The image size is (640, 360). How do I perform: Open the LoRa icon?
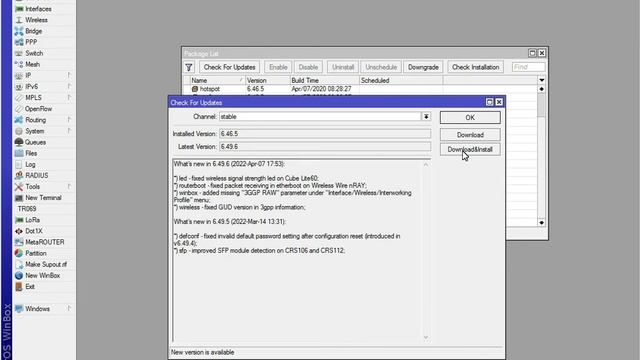point(19,220)
